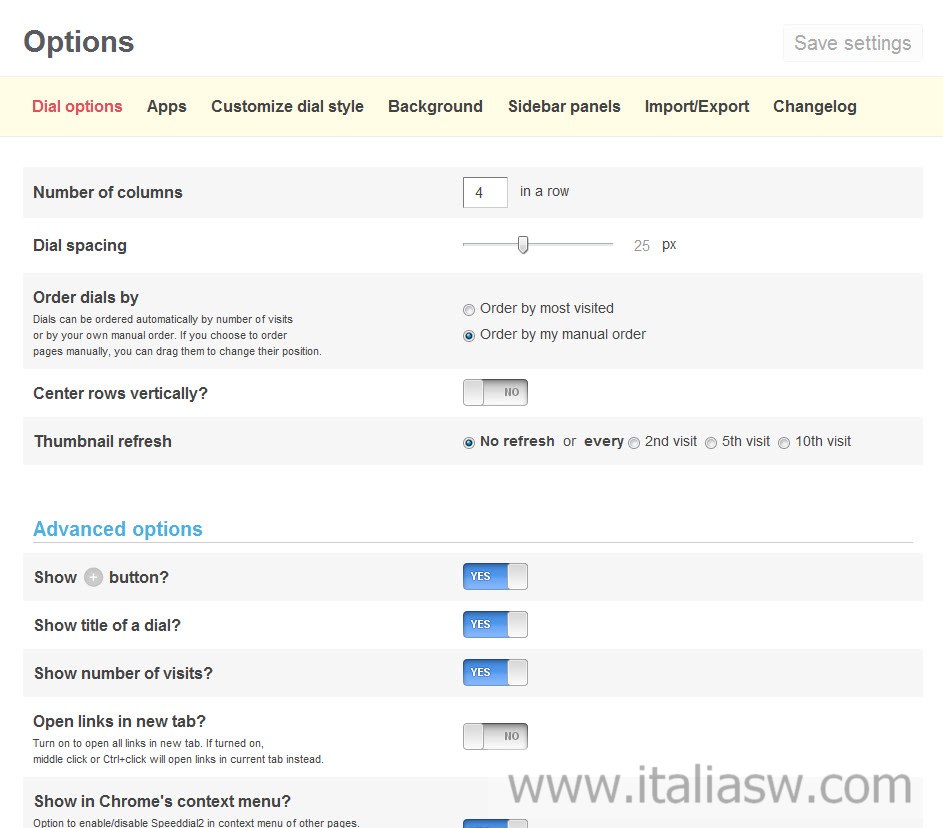
Task: Click the Number of columns label
Action: (108, 192)
